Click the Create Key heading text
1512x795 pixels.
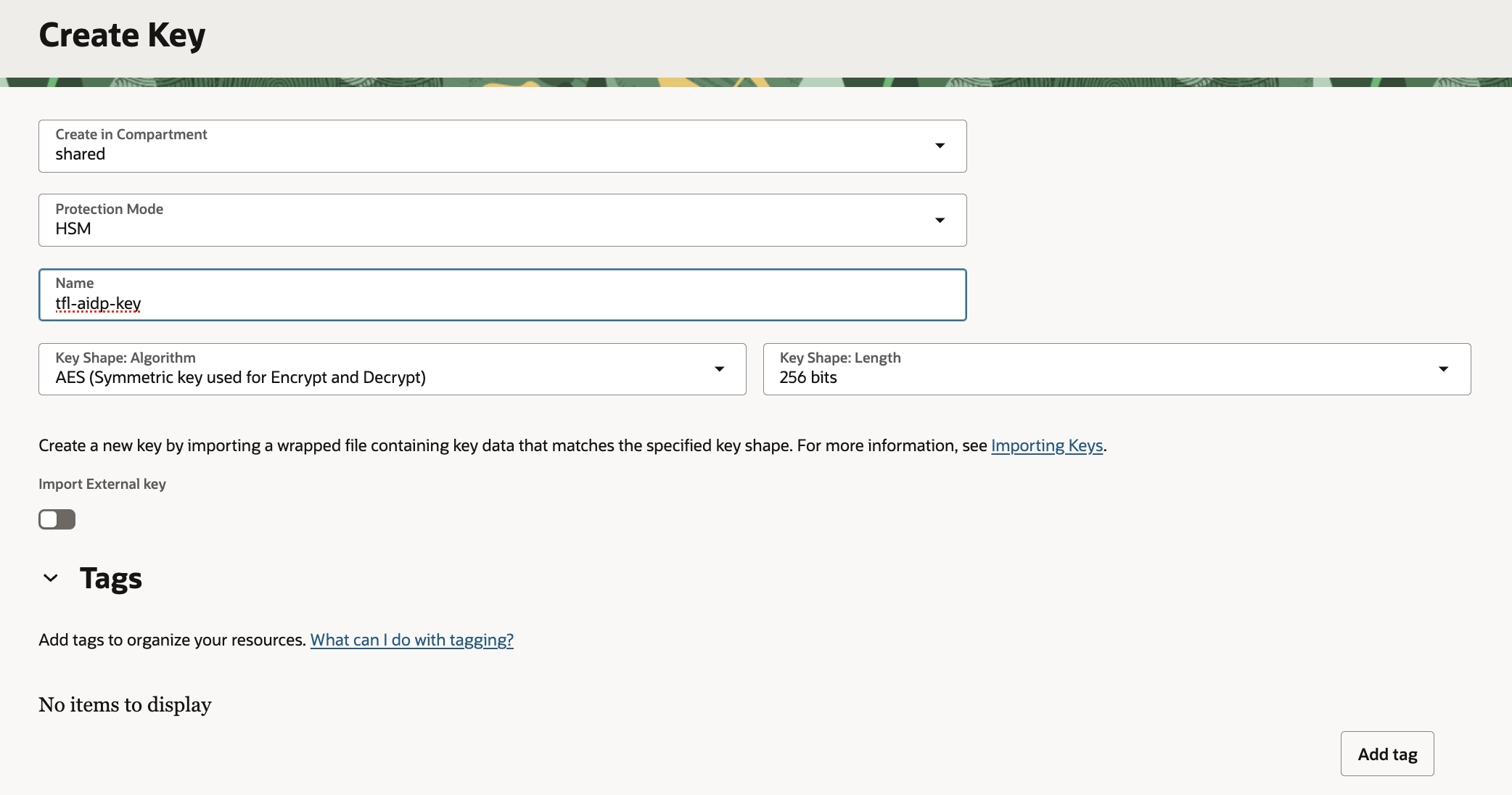[122, 36]
